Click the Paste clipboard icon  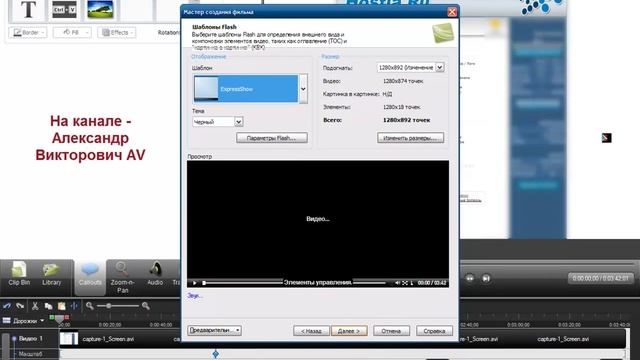(61, 306)
